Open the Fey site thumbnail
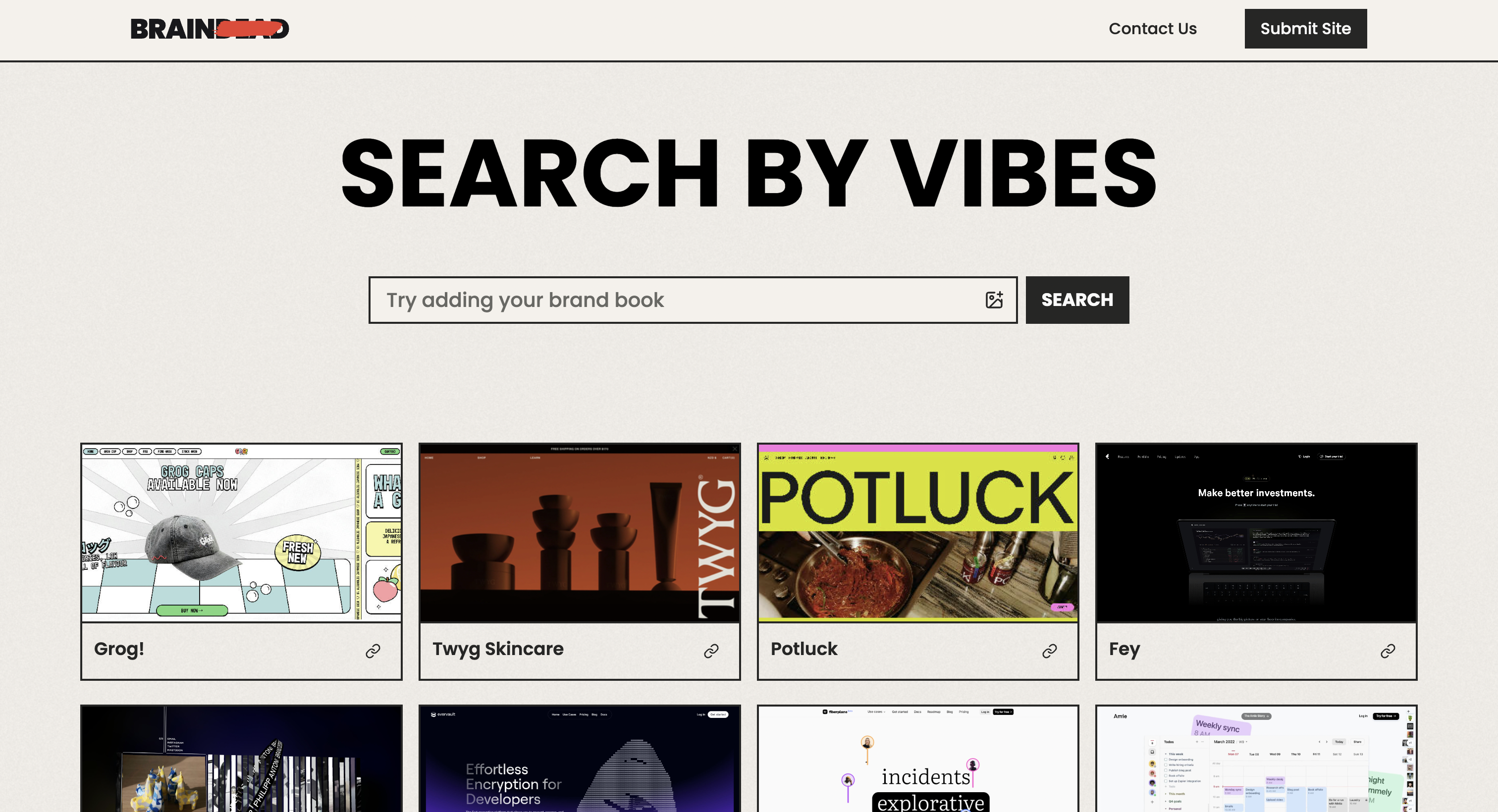Image resolution: width=1498 pixels, height=812 pixels. 1256,532
